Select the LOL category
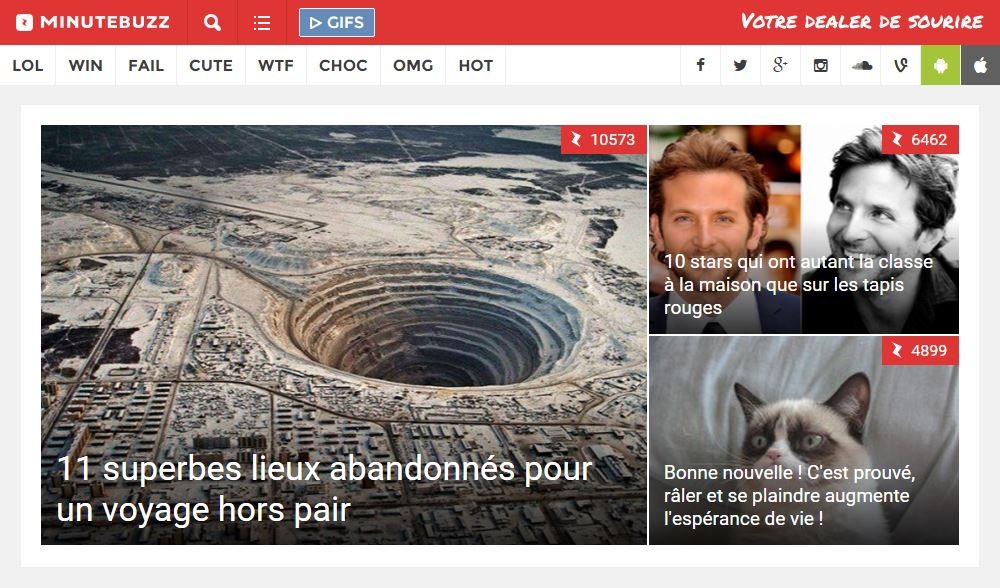1000x588 pixels. (28, 65)
